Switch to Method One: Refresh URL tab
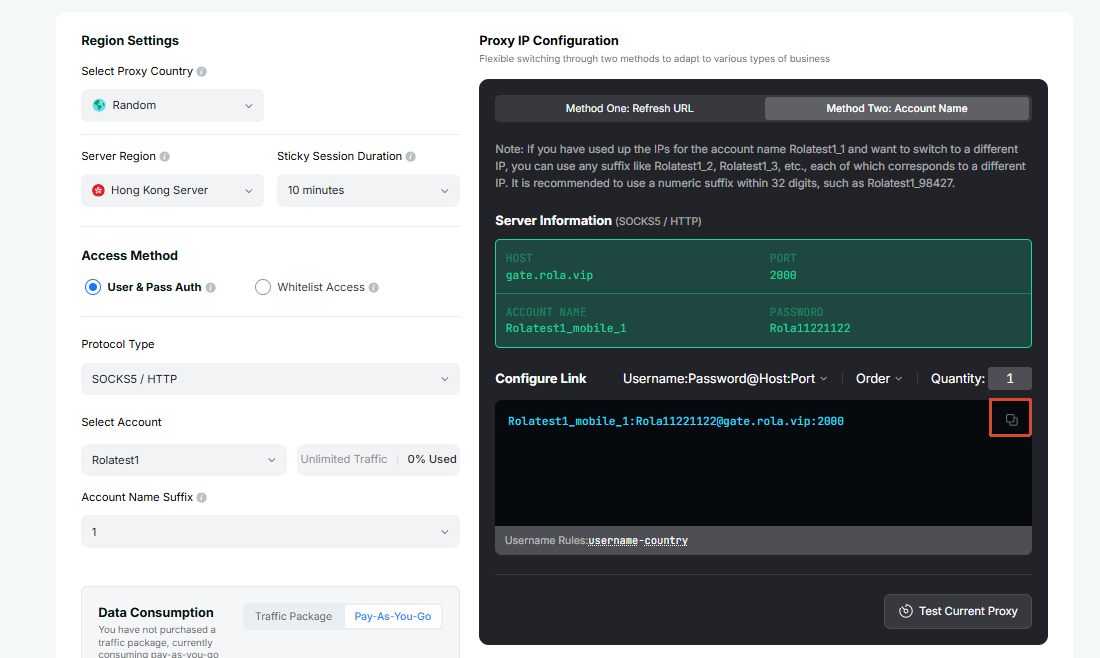Viewport: 1100px width, 658px height. 629,108
